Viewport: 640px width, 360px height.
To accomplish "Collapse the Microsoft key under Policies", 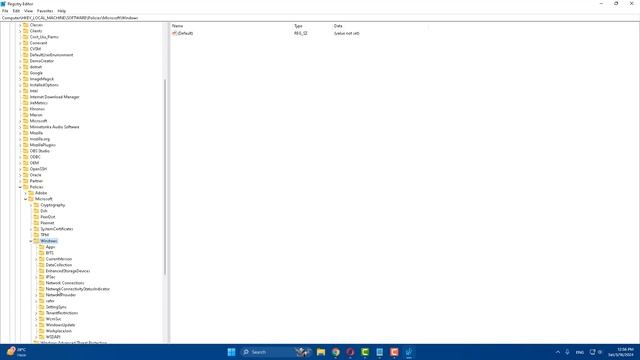I will pyautogui.click(x=25, y=199).
